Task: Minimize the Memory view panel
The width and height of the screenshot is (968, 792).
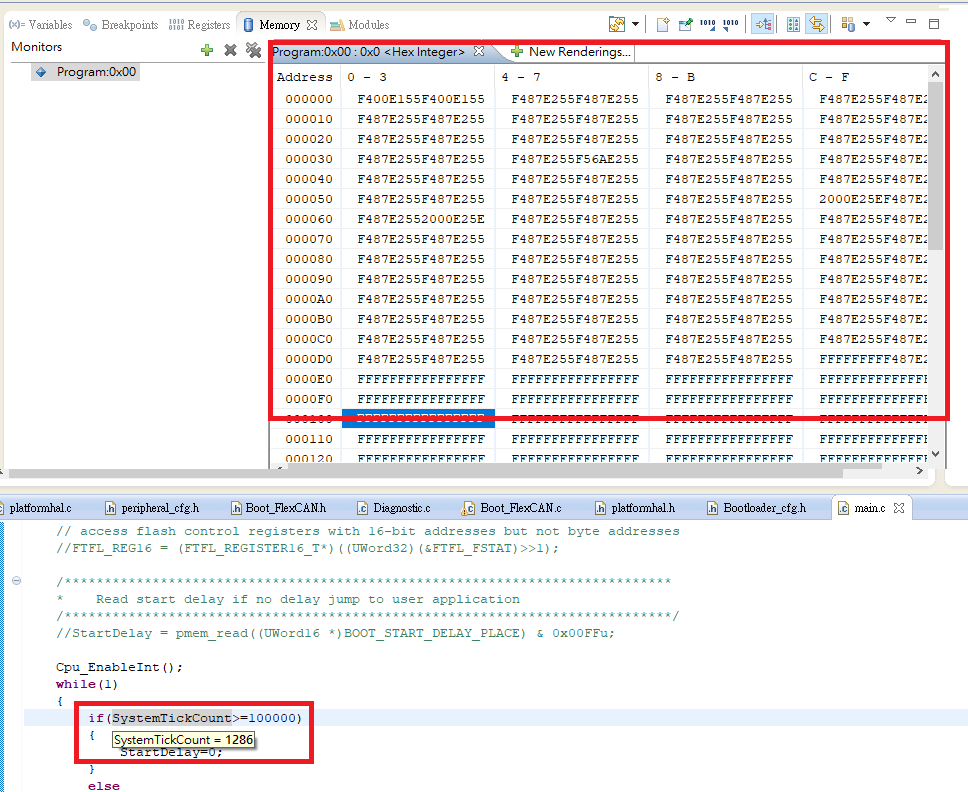Action: tap(911, 21)
